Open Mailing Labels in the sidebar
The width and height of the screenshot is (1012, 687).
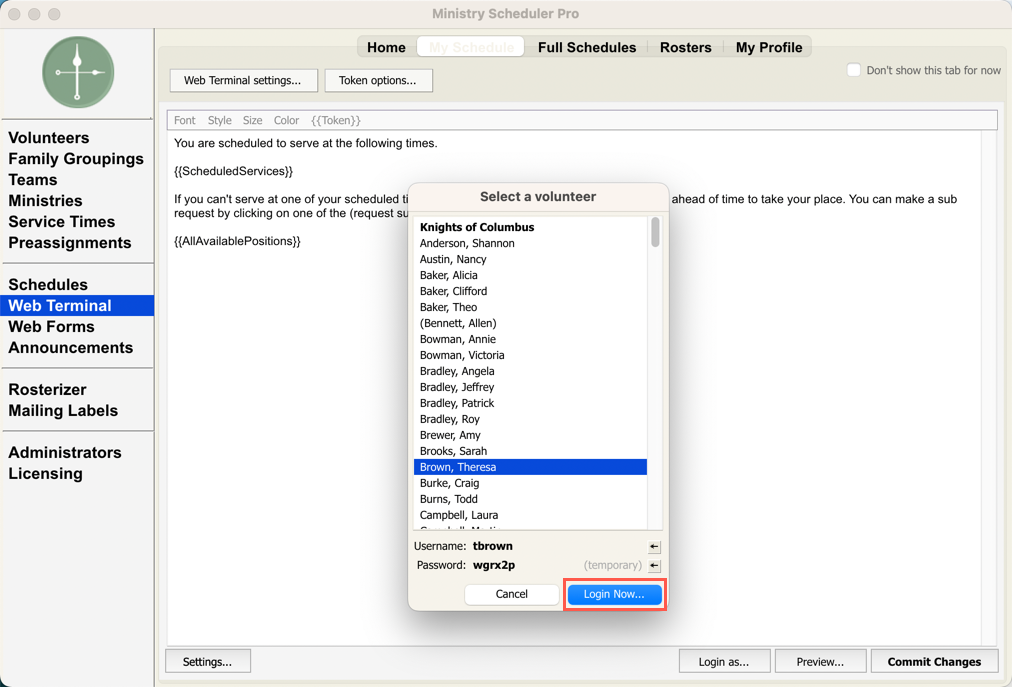click(x=63, y=411)
